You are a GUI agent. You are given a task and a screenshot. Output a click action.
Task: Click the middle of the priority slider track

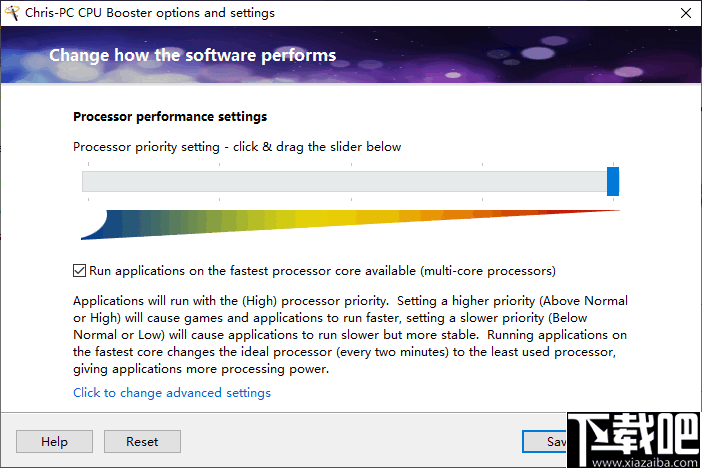345,181
